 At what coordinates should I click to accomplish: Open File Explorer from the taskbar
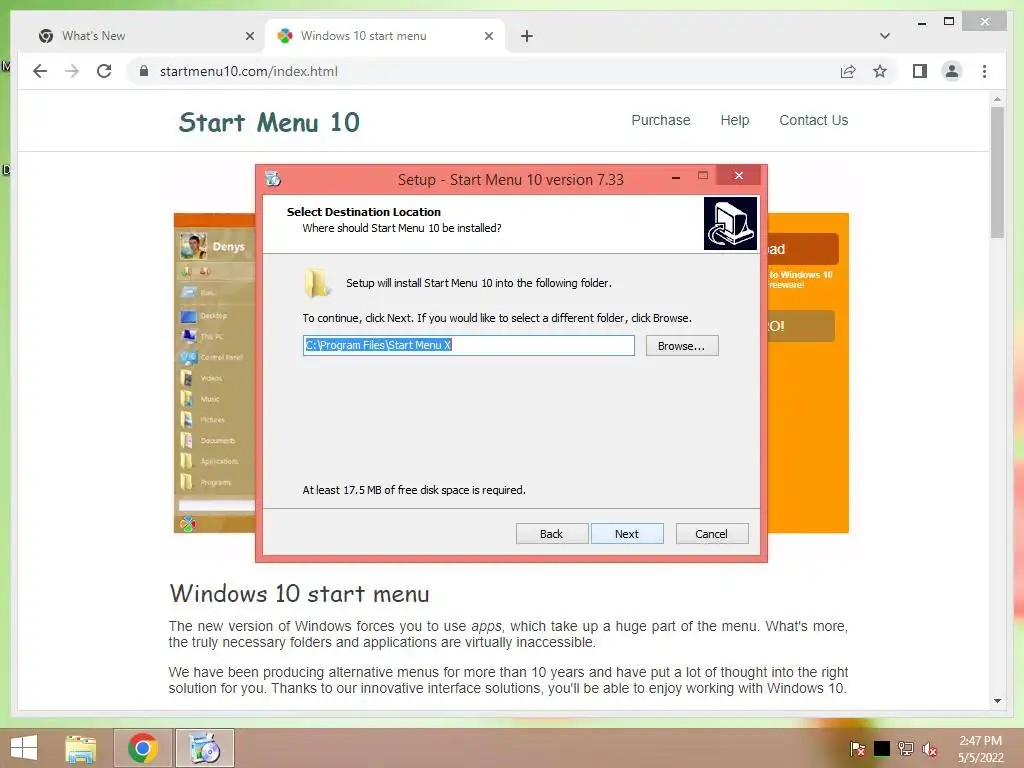pyautogui.click(x=80, y=748)
